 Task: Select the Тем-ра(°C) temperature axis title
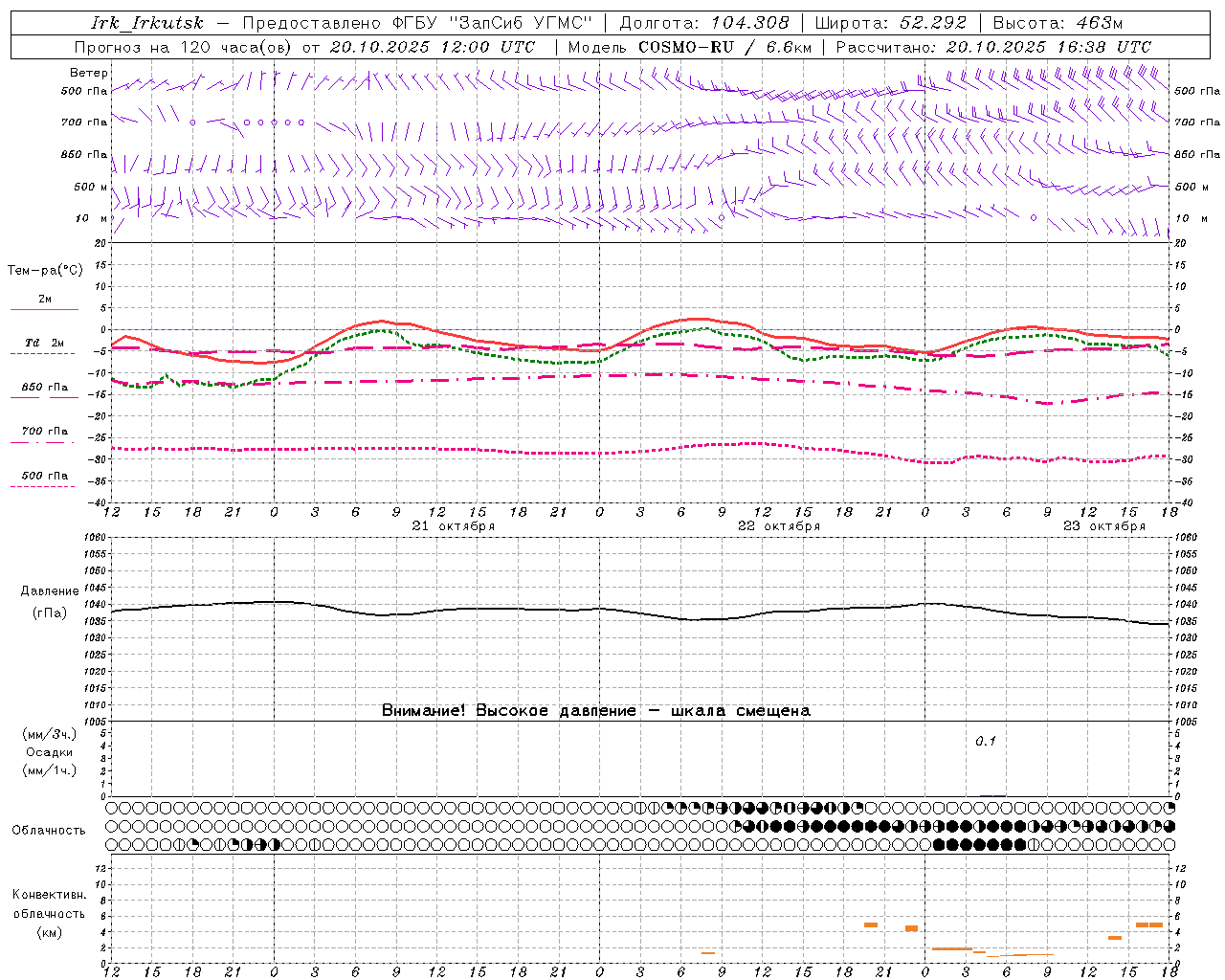pos(45,270)
